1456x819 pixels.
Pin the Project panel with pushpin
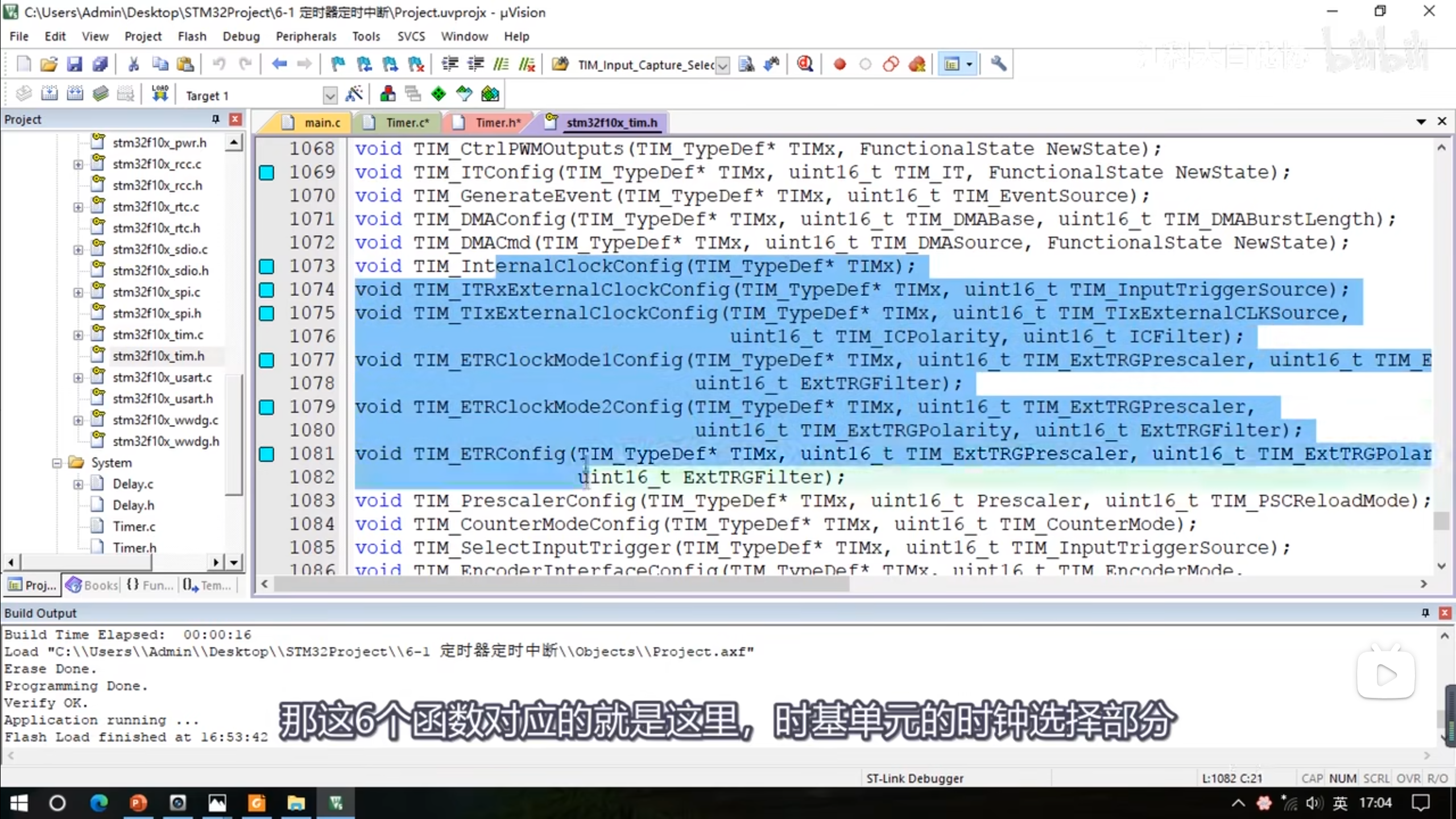(x=216, y=119)
